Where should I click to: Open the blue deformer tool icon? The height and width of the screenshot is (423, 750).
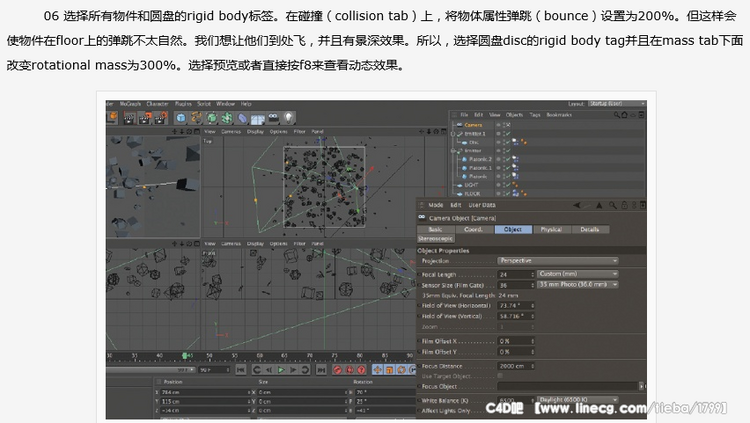tap(243, 118)
